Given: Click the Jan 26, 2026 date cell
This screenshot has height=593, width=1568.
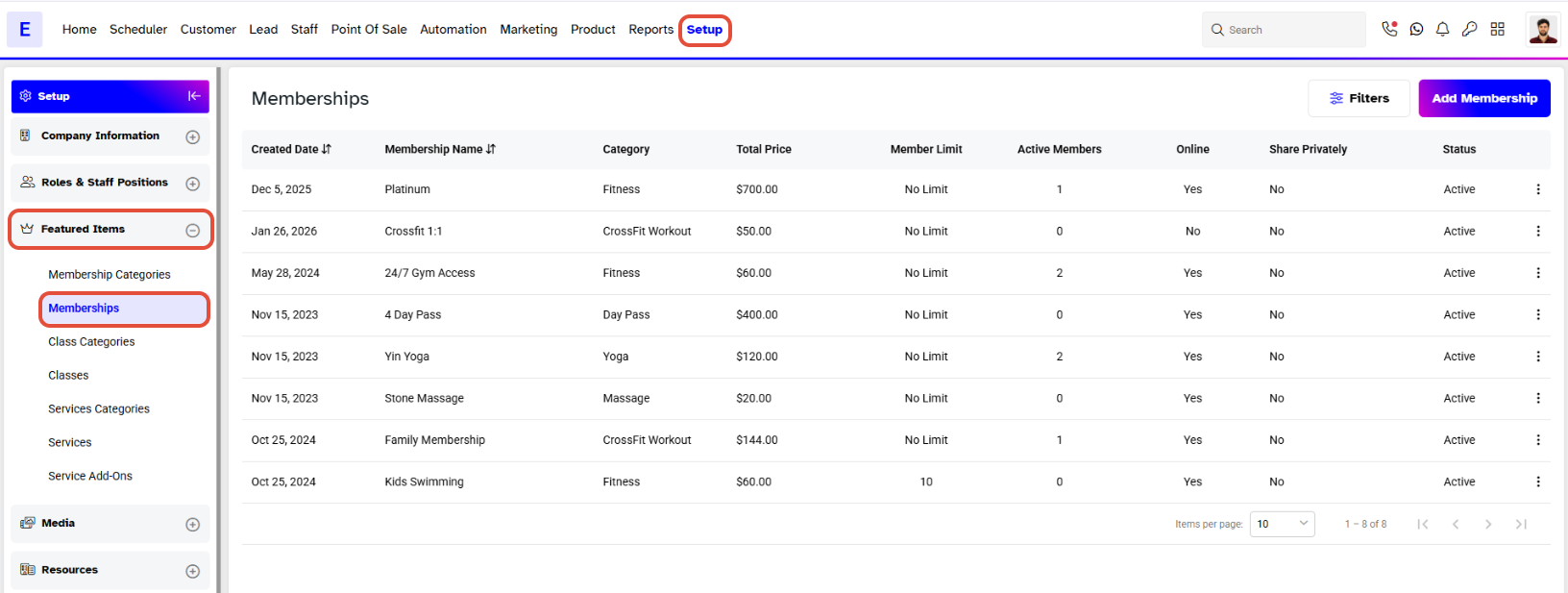Looking at the screenshot, I should coord(283,231).
